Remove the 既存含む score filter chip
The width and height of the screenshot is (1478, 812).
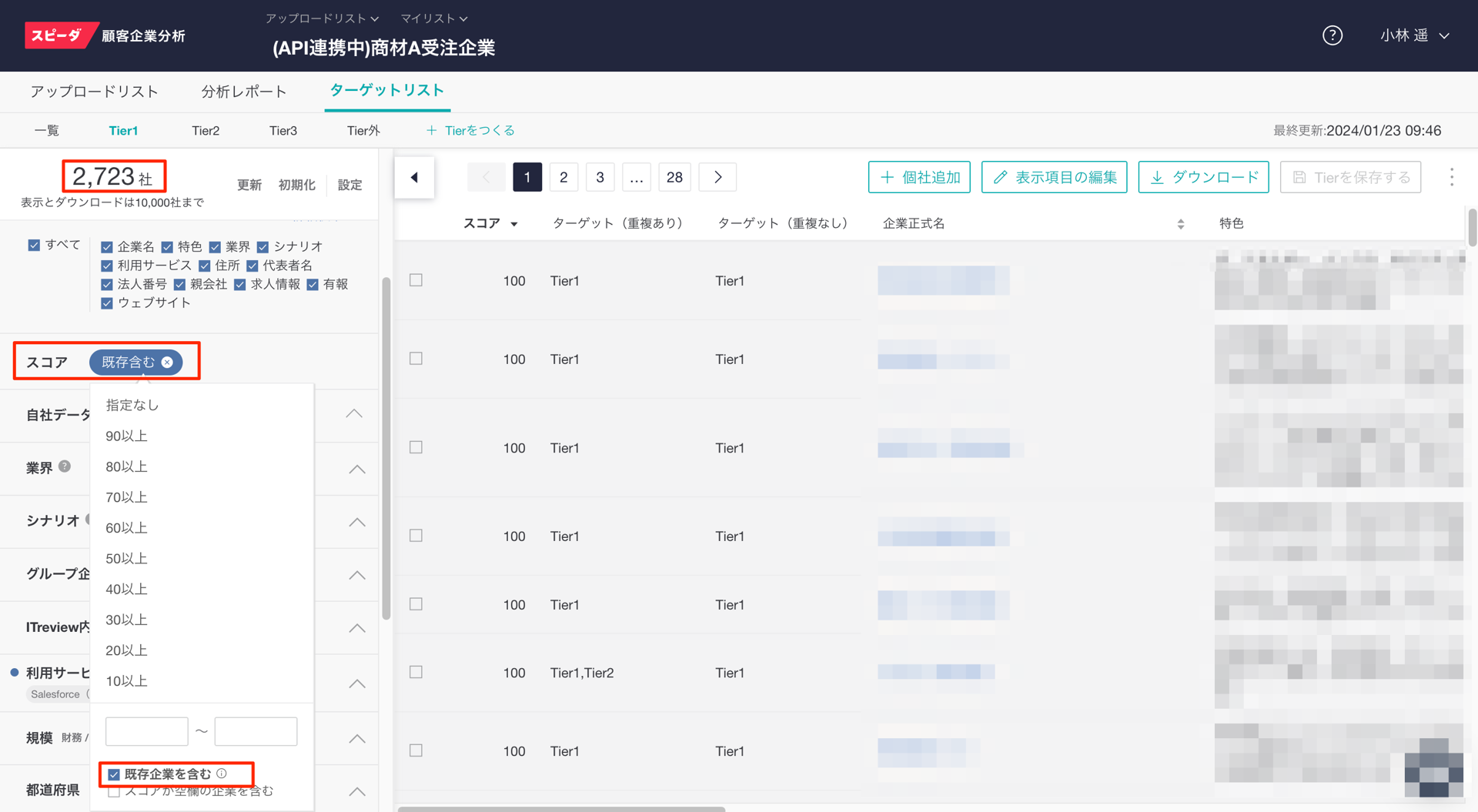coord(167,362)
